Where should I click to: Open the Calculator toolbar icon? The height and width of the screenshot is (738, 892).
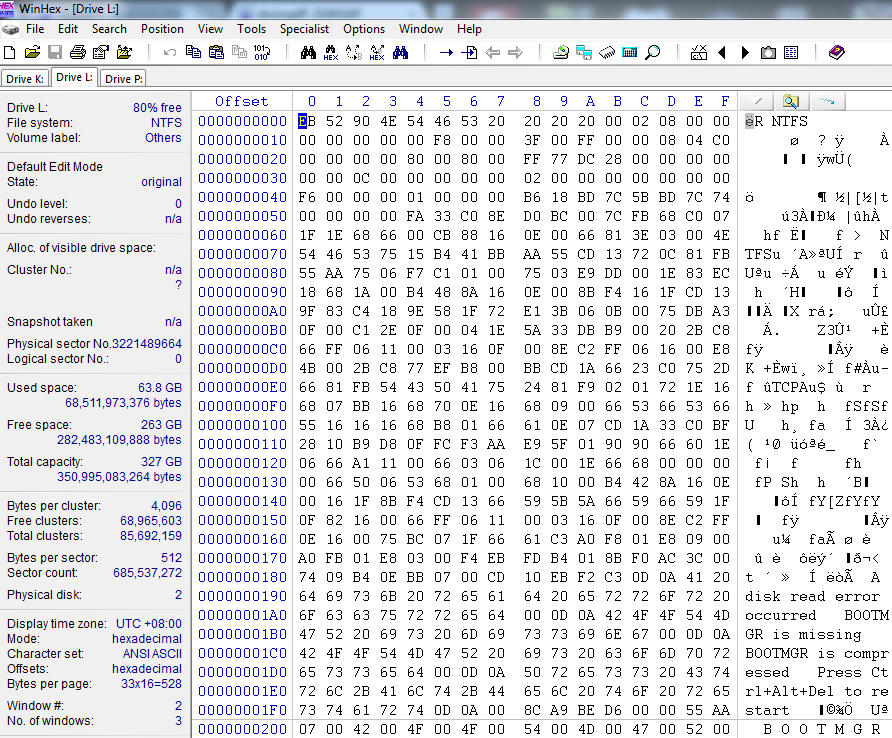630,53
